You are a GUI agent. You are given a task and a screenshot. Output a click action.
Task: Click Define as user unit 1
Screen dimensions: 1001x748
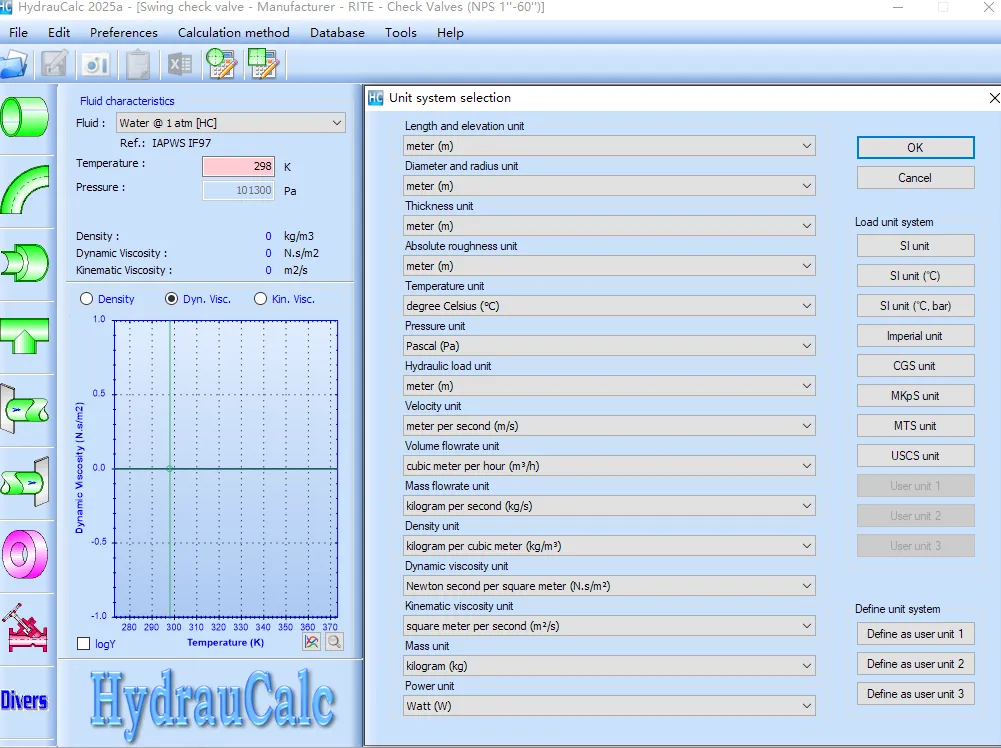pos(915,634)
